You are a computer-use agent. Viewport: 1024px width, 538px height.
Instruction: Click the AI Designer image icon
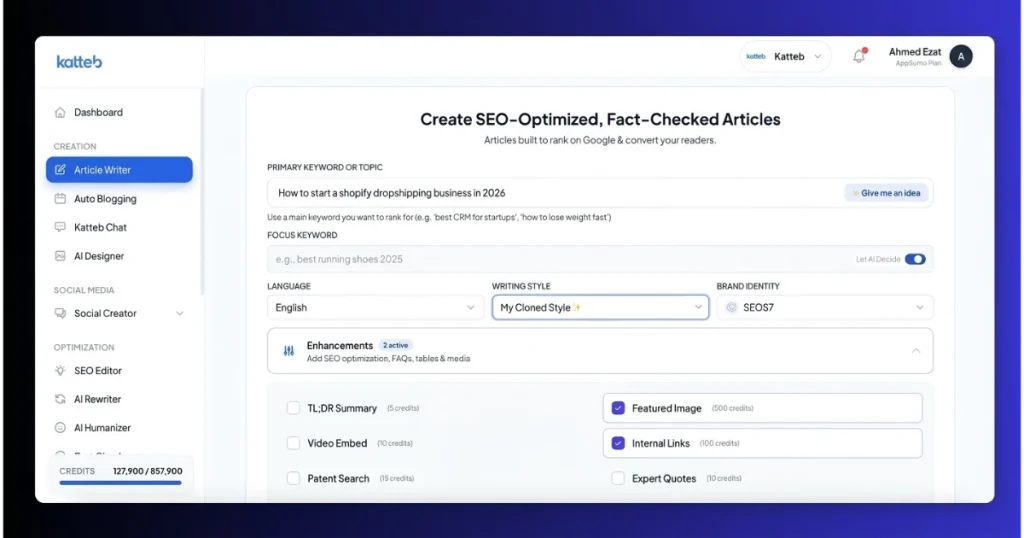(60, 256)
